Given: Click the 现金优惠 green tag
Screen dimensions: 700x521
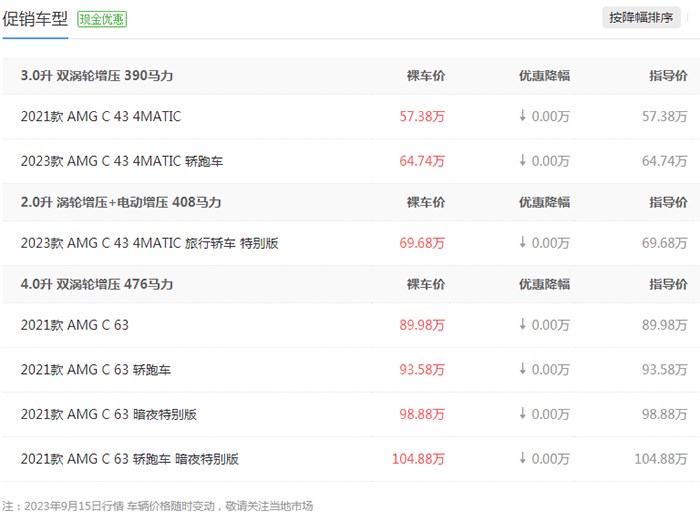Looking at the screenshot, I should pyautogui.click(x=102, y=19).
